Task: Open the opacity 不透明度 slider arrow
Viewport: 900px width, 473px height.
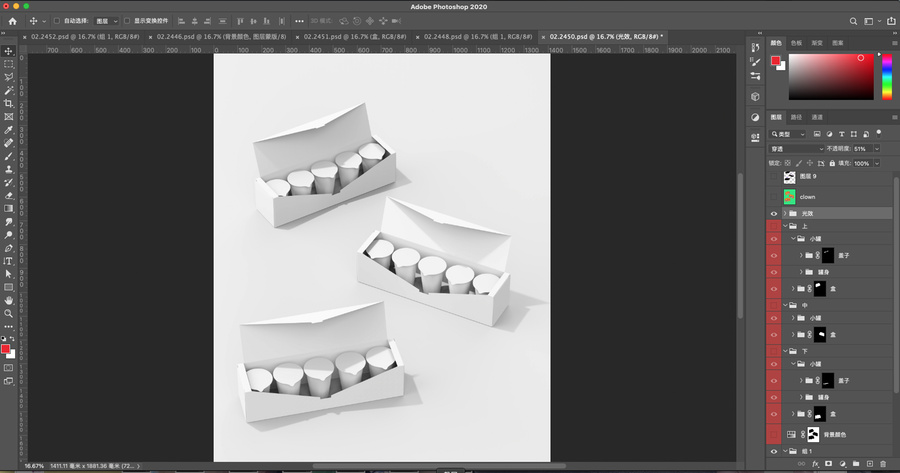Action: click(876, 149)
